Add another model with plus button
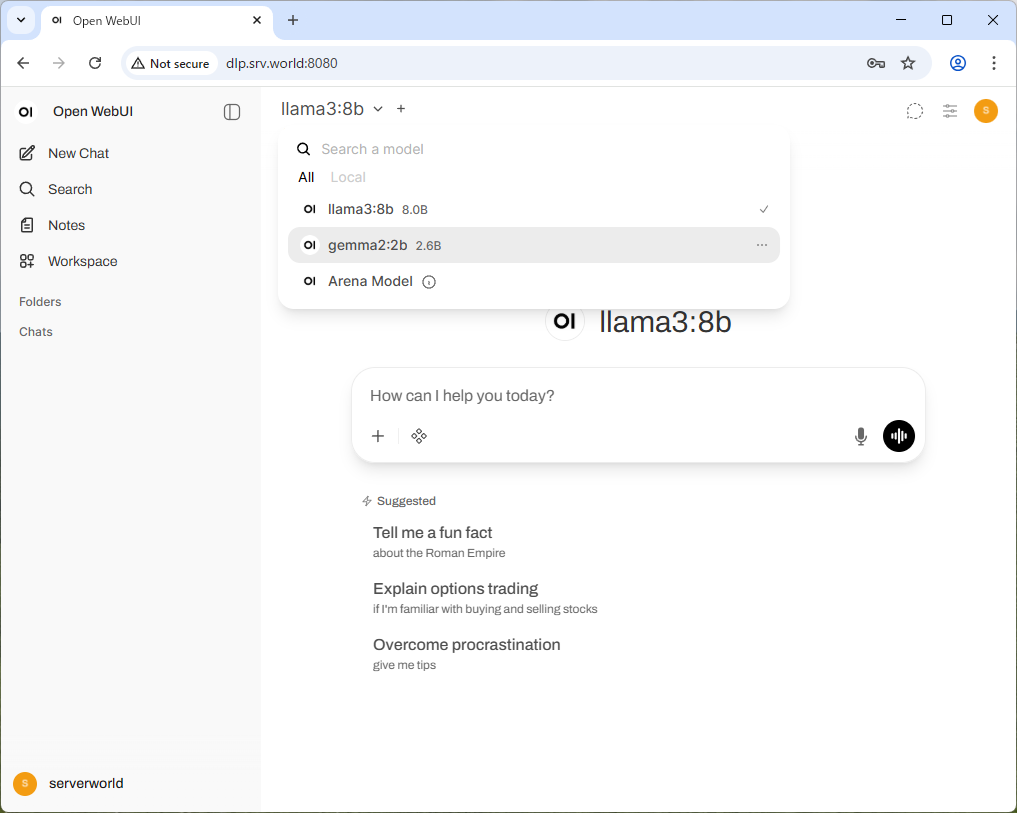This screenshot has width=1017, height=813. pos(401,109)
